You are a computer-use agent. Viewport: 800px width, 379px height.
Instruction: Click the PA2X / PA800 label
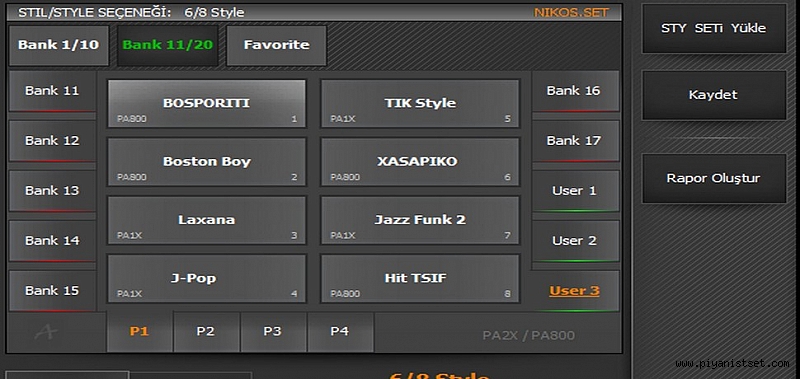click(529, 336)
